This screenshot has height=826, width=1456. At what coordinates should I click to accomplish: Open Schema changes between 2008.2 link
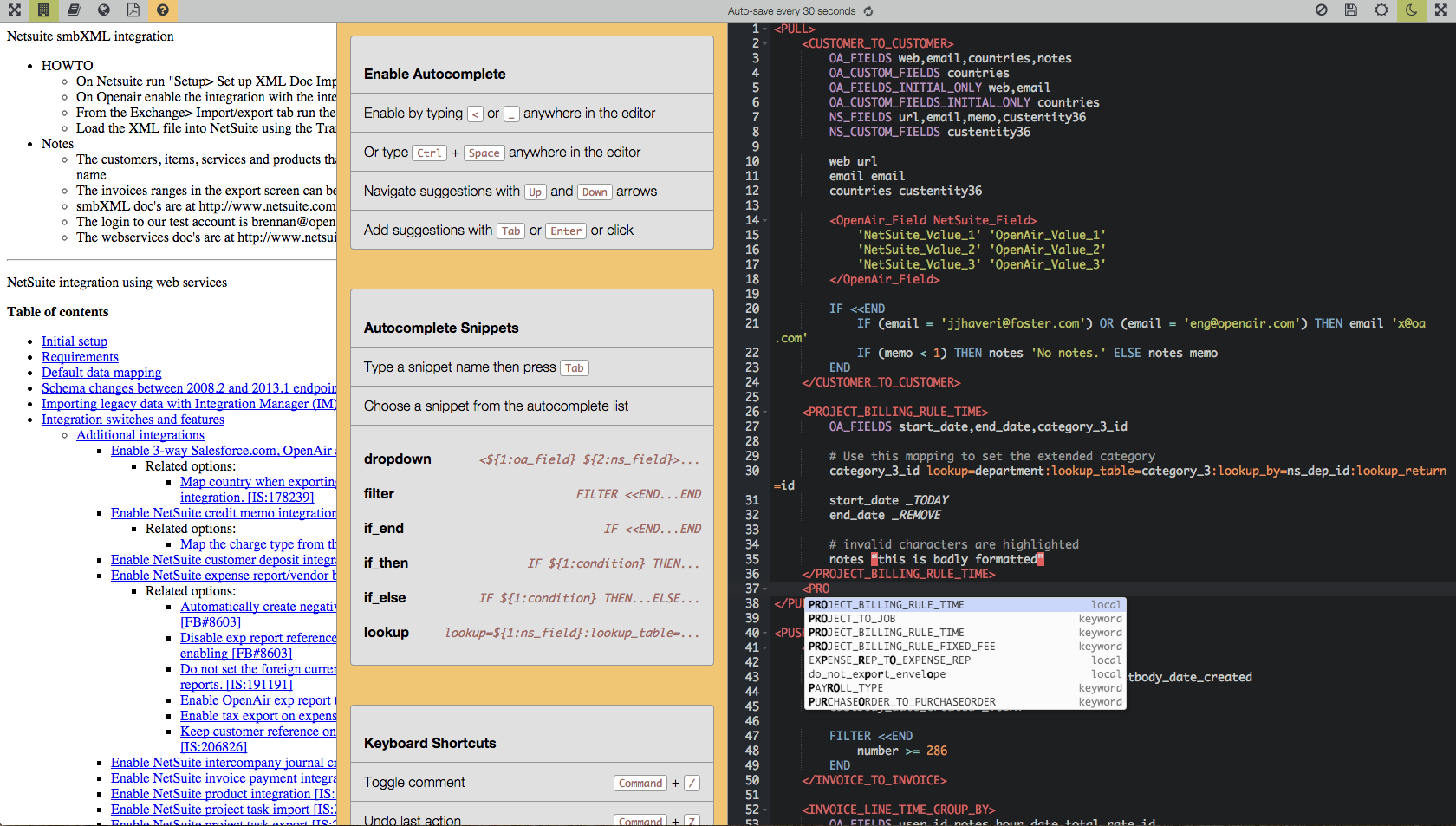pyautogui.click(x=189, y=388)
